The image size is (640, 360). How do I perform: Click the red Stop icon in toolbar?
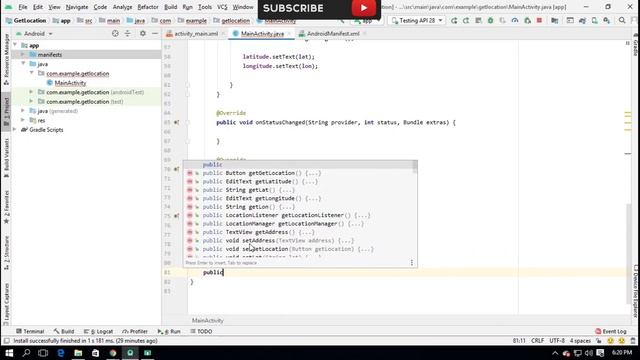(x=539, y=20)
